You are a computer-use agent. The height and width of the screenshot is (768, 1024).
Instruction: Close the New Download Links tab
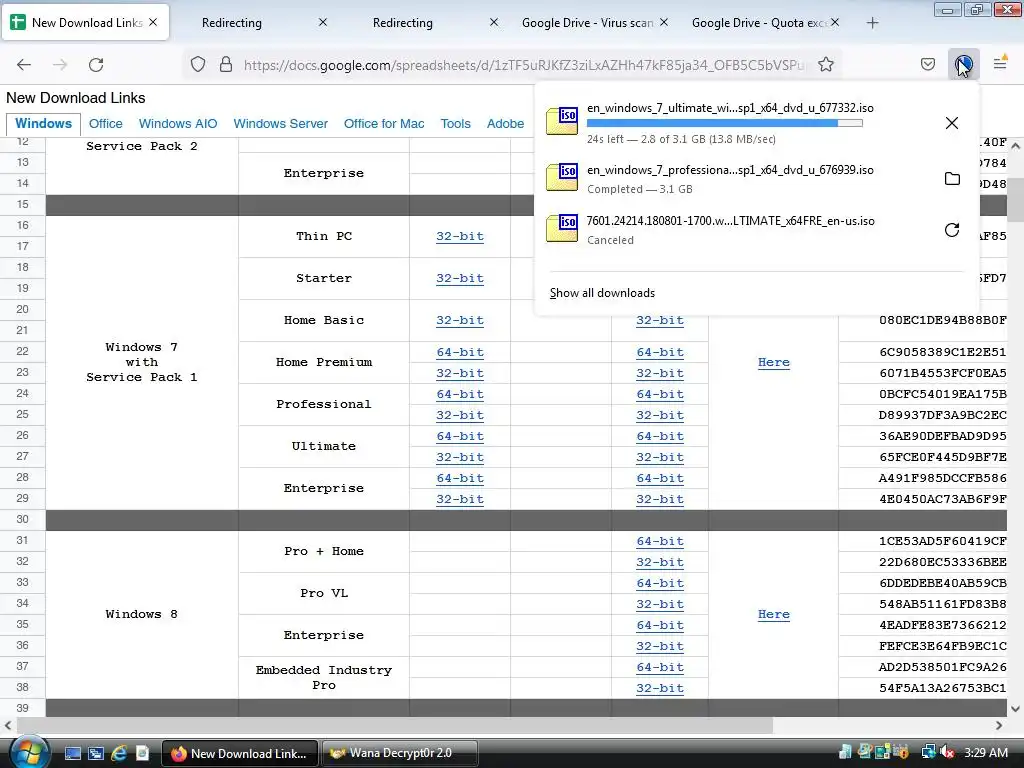[x=153, y=22]
